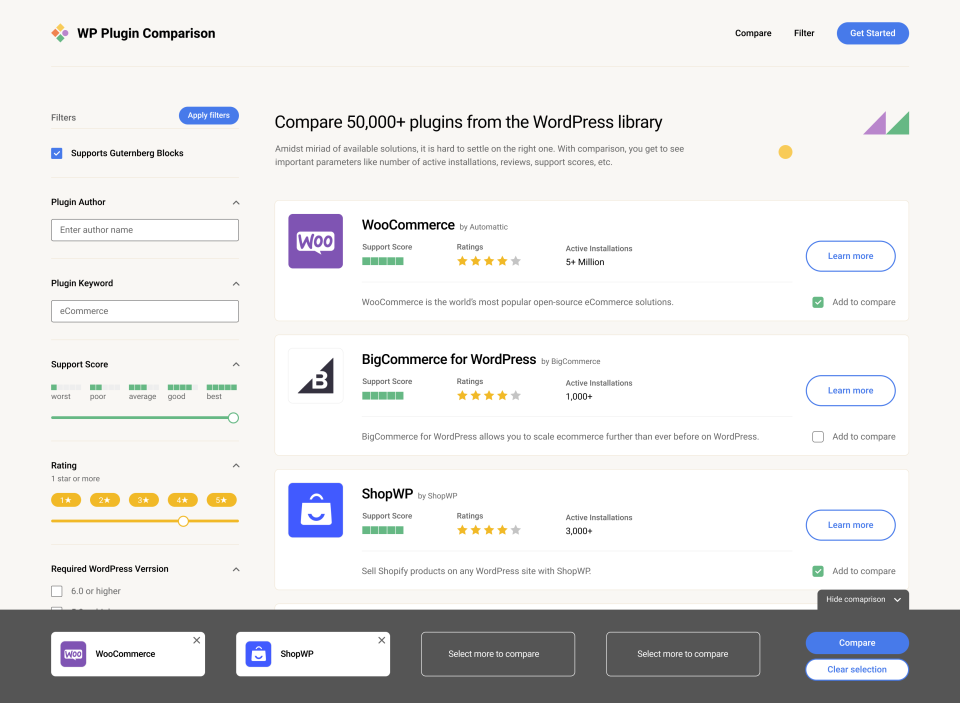This screenshot has width=960, height=703.
Task: Click the BigCommerce plugin logo thumbnail
Action: pyautogui.click(x=315, y=376)
